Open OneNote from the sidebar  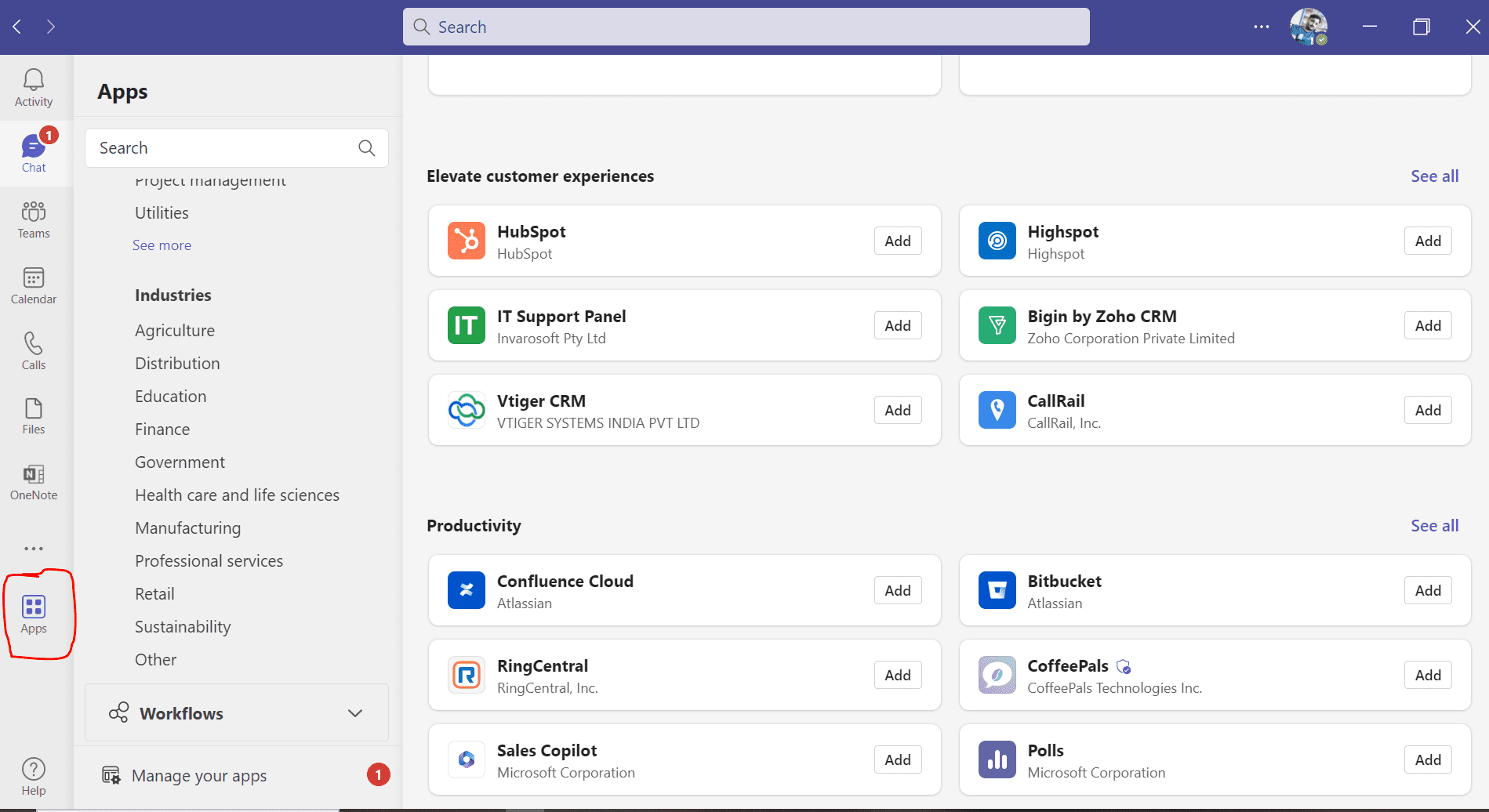tap(33, 481)
